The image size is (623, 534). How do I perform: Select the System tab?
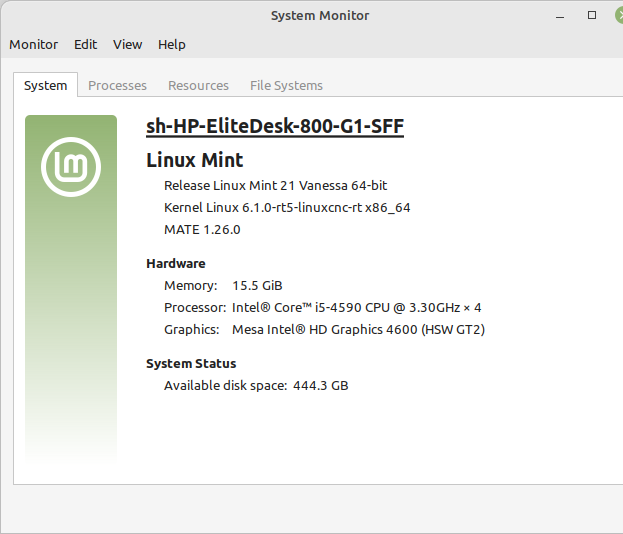coord(45,85)
